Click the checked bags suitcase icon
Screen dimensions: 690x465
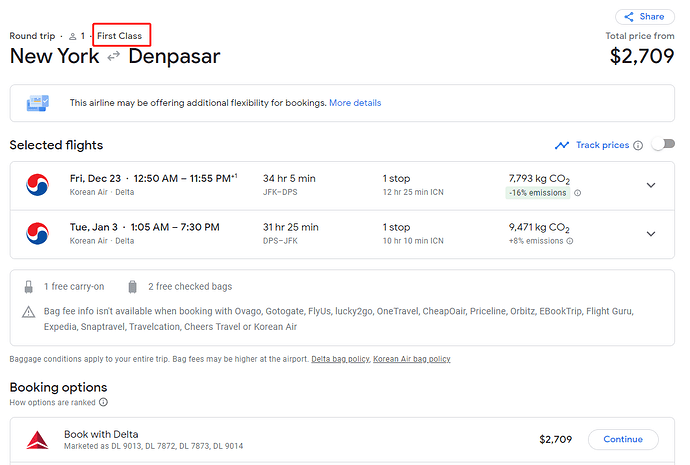(132, 287)
